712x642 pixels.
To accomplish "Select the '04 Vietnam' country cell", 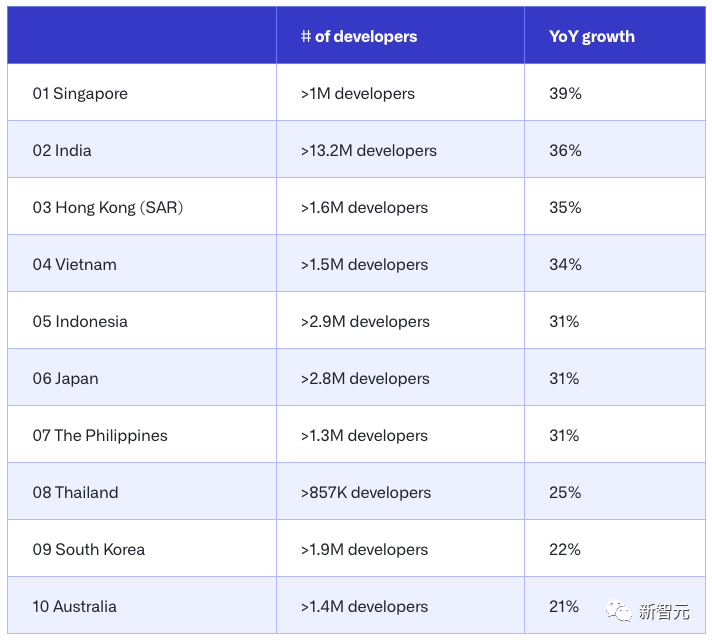I will click(x=75, y=264).
